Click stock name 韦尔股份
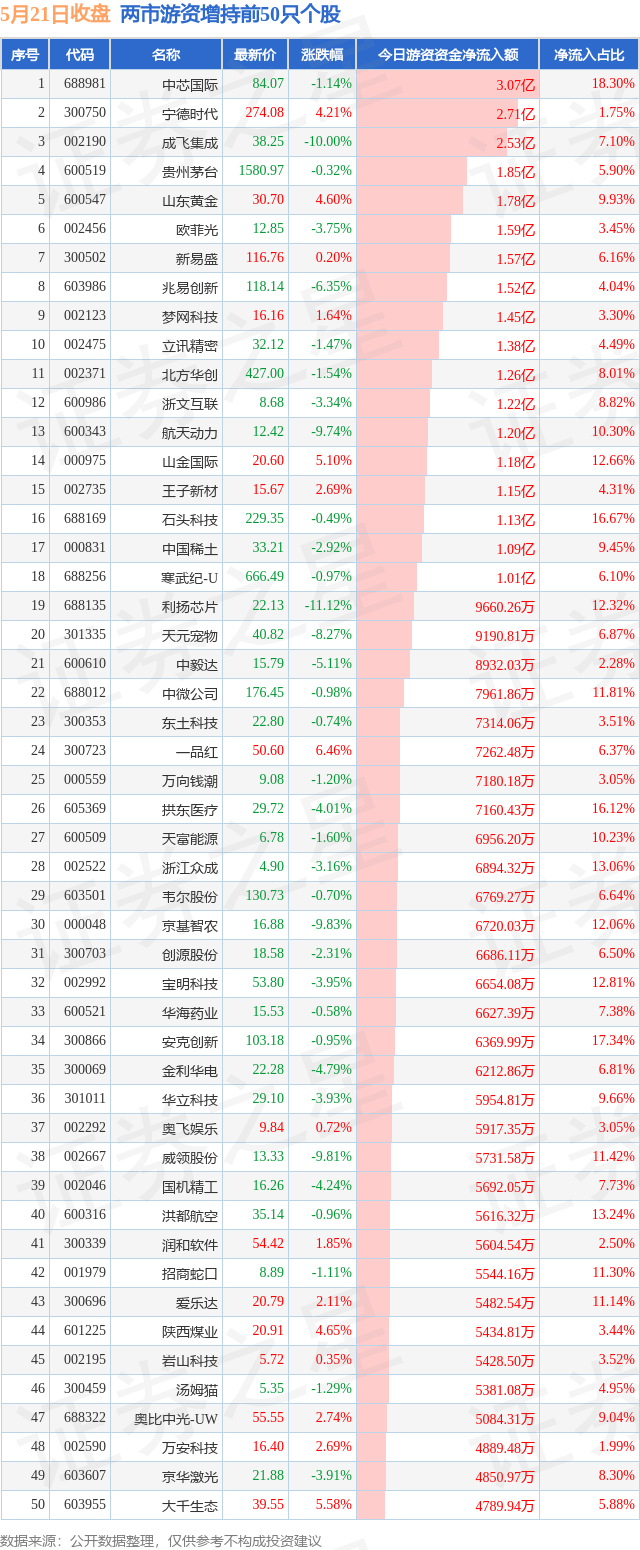 click(x=190, y=896)
